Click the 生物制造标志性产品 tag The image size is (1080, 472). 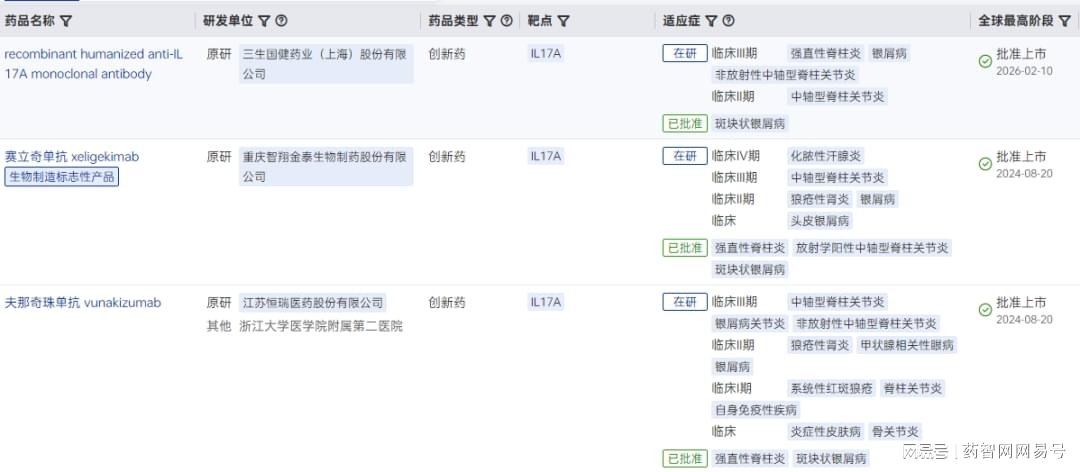coord(62,177)
